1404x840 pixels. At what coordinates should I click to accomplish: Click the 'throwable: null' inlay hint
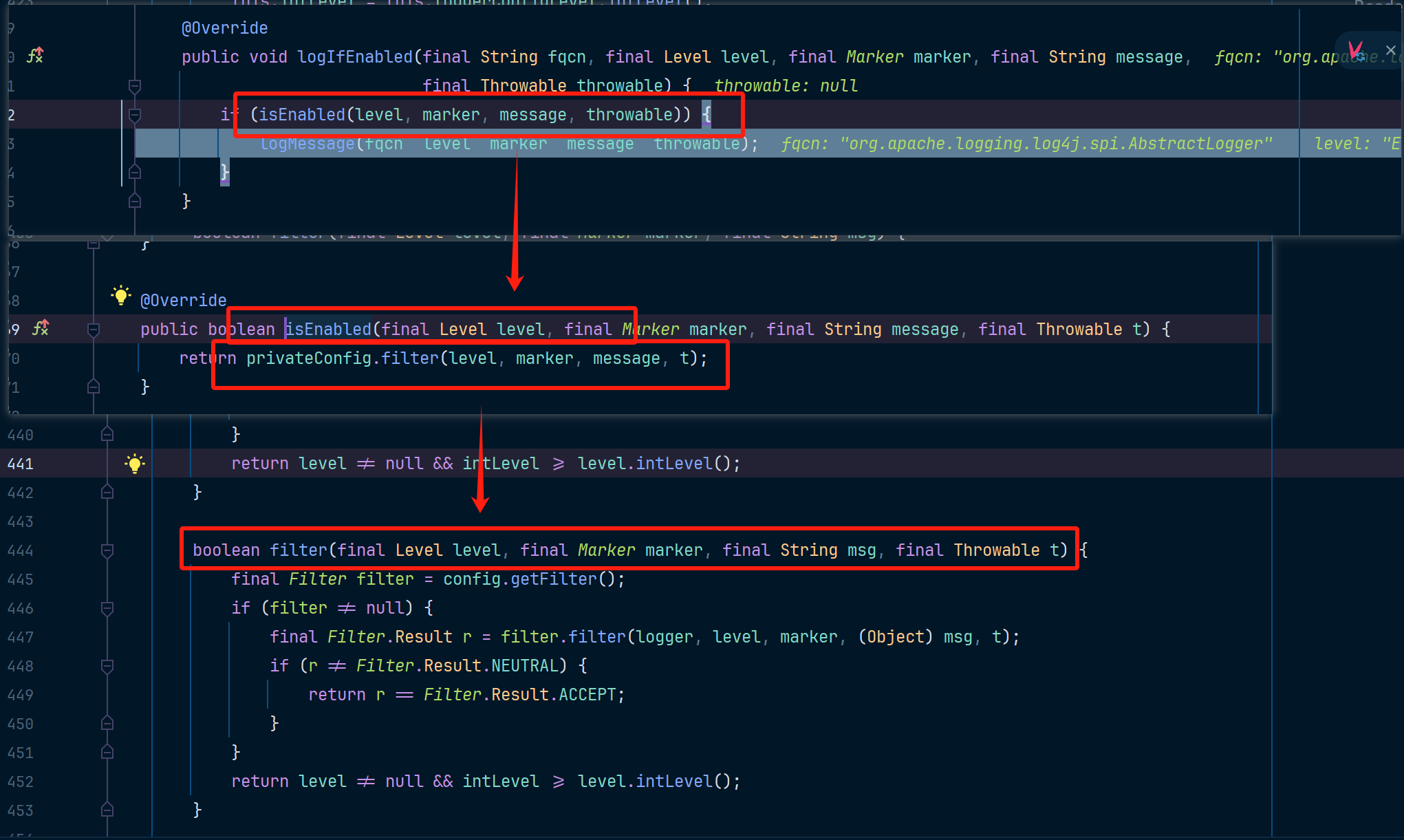pyautogui.click(x=786, y=86)
